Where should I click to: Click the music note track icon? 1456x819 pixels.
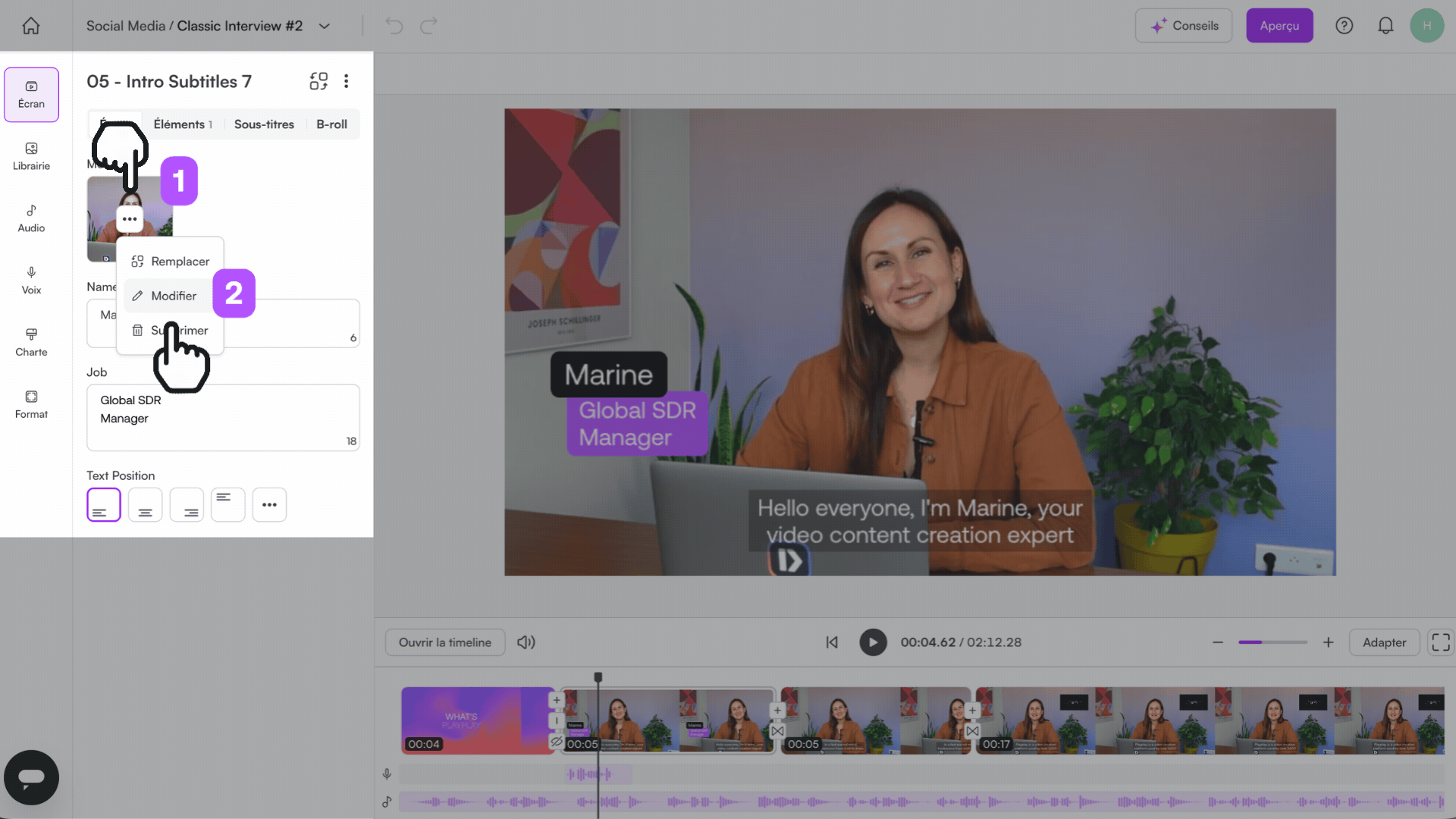point(387,802)
